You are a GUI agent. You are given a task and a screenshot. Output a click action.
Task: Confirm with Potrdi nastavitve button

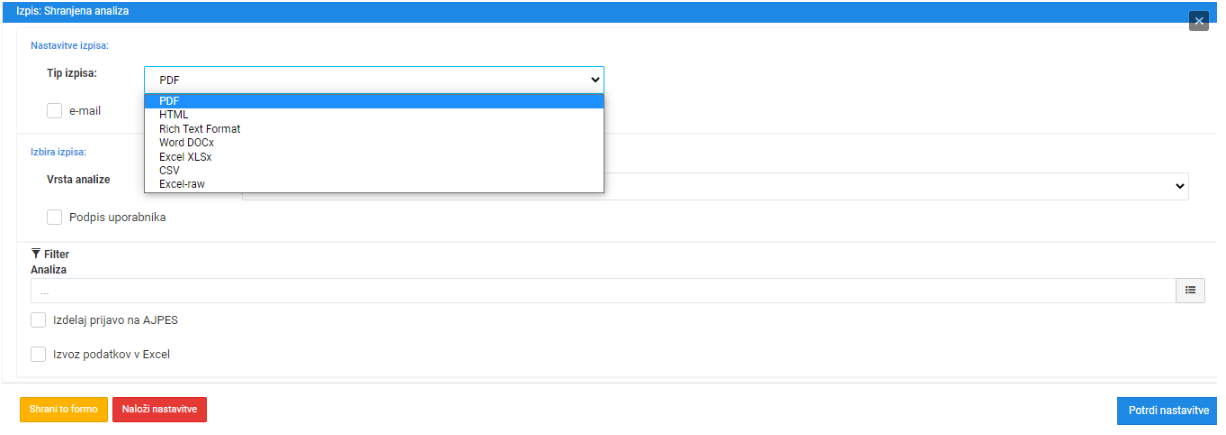pyautogui.click(x=1168, y=410)
